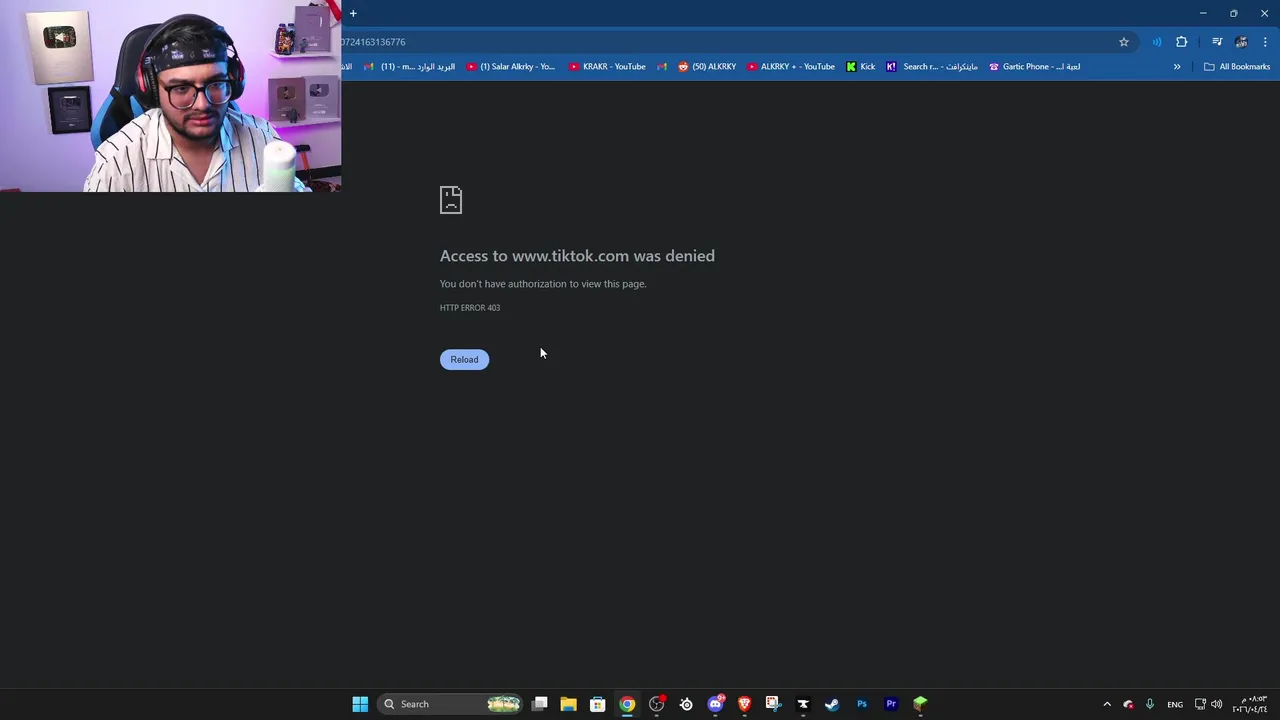Expand hidden bookmarks with double chevron
The height and width of the screenshot is (720, 1280).
[x=1177, y=67]
